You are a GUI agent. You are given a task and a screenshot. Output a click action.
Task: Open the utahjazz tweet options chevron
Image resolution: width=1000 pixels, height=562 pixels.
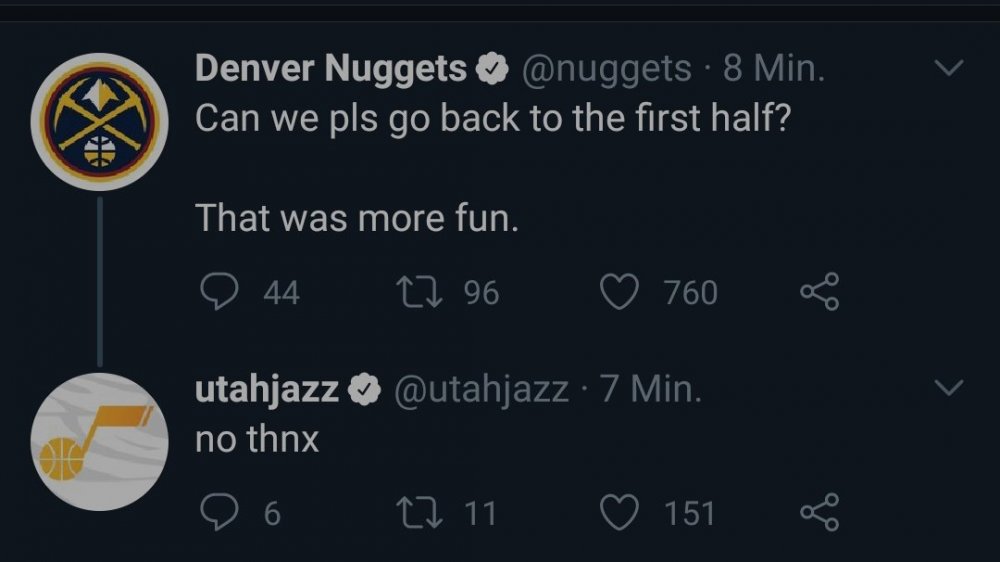pyautogui.click(x=948, y=387)
